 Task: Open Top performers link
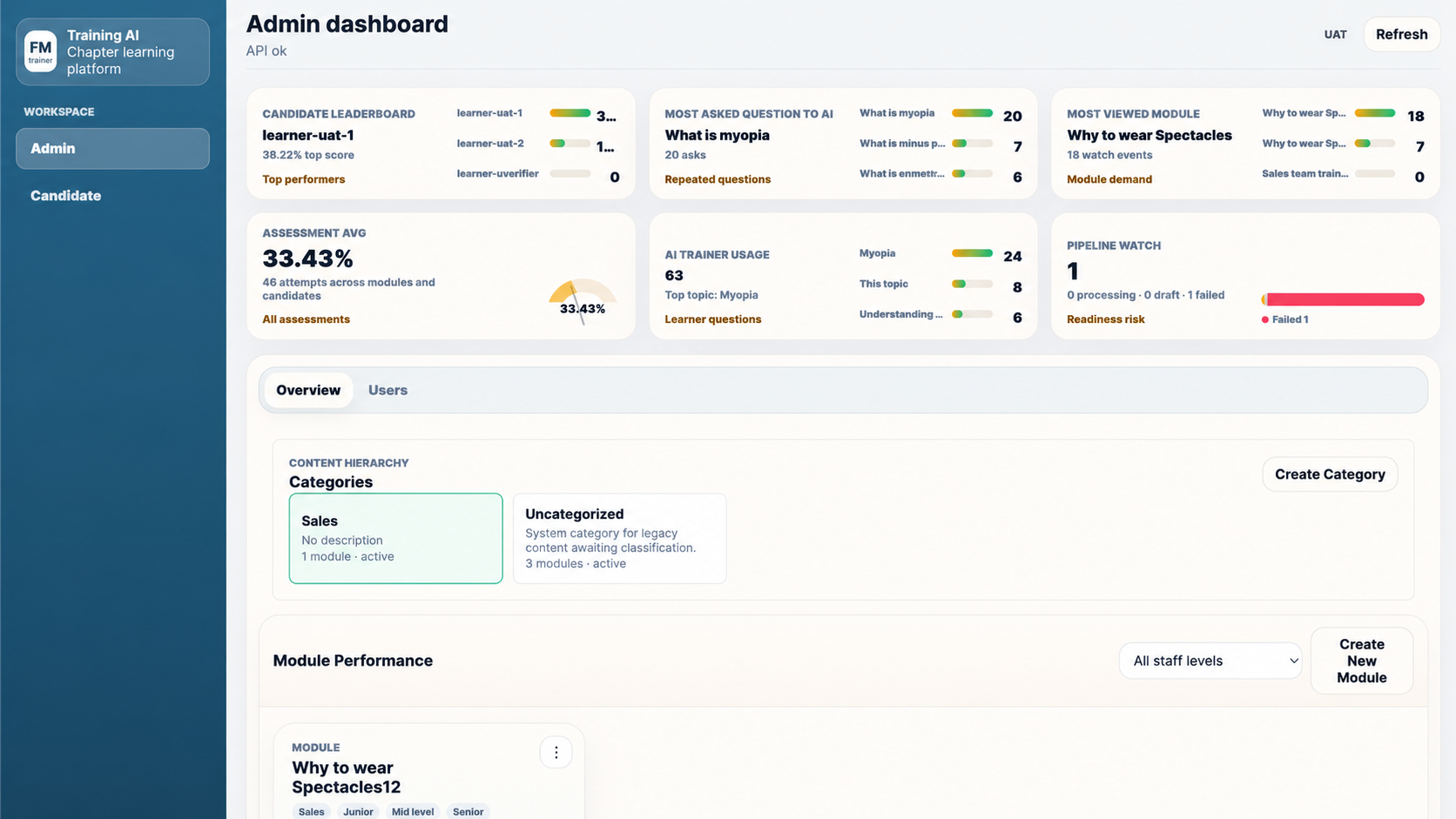point(304,179)
